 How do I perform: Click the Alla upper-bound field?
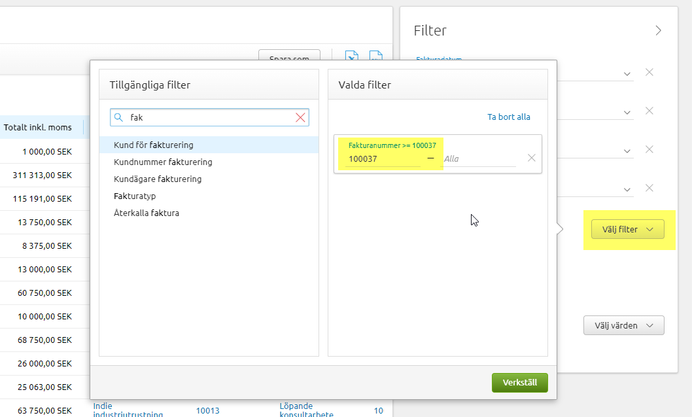[x=477, y=159]
